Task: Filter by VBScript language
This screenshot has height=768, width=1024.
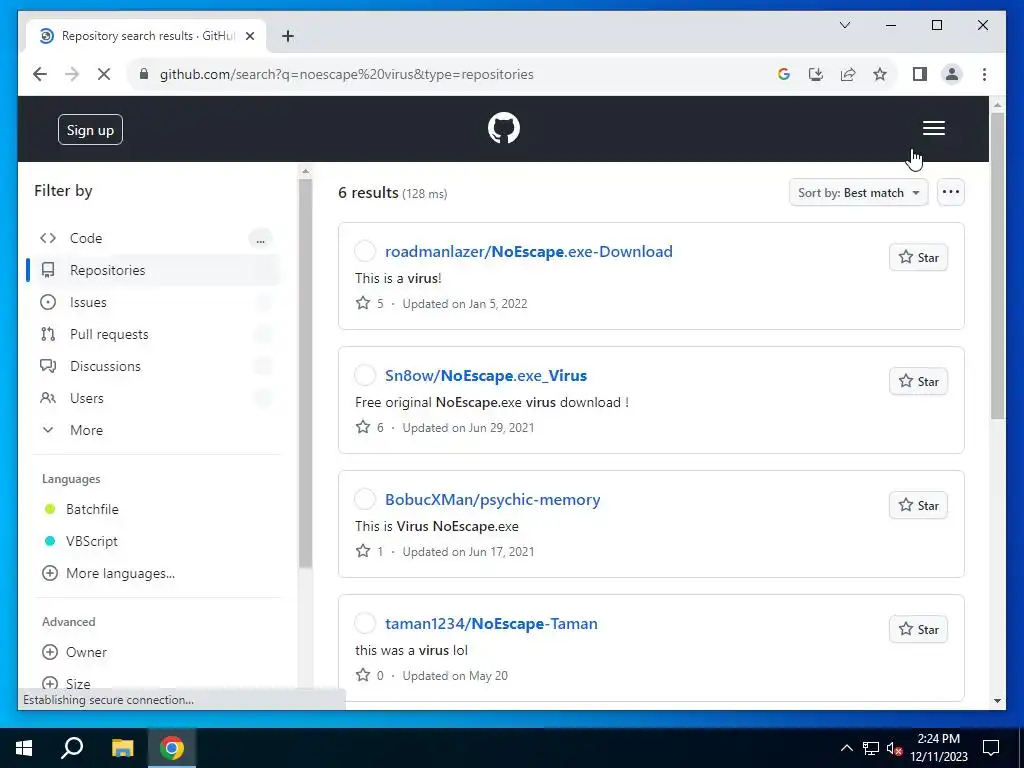Action: 91,541
